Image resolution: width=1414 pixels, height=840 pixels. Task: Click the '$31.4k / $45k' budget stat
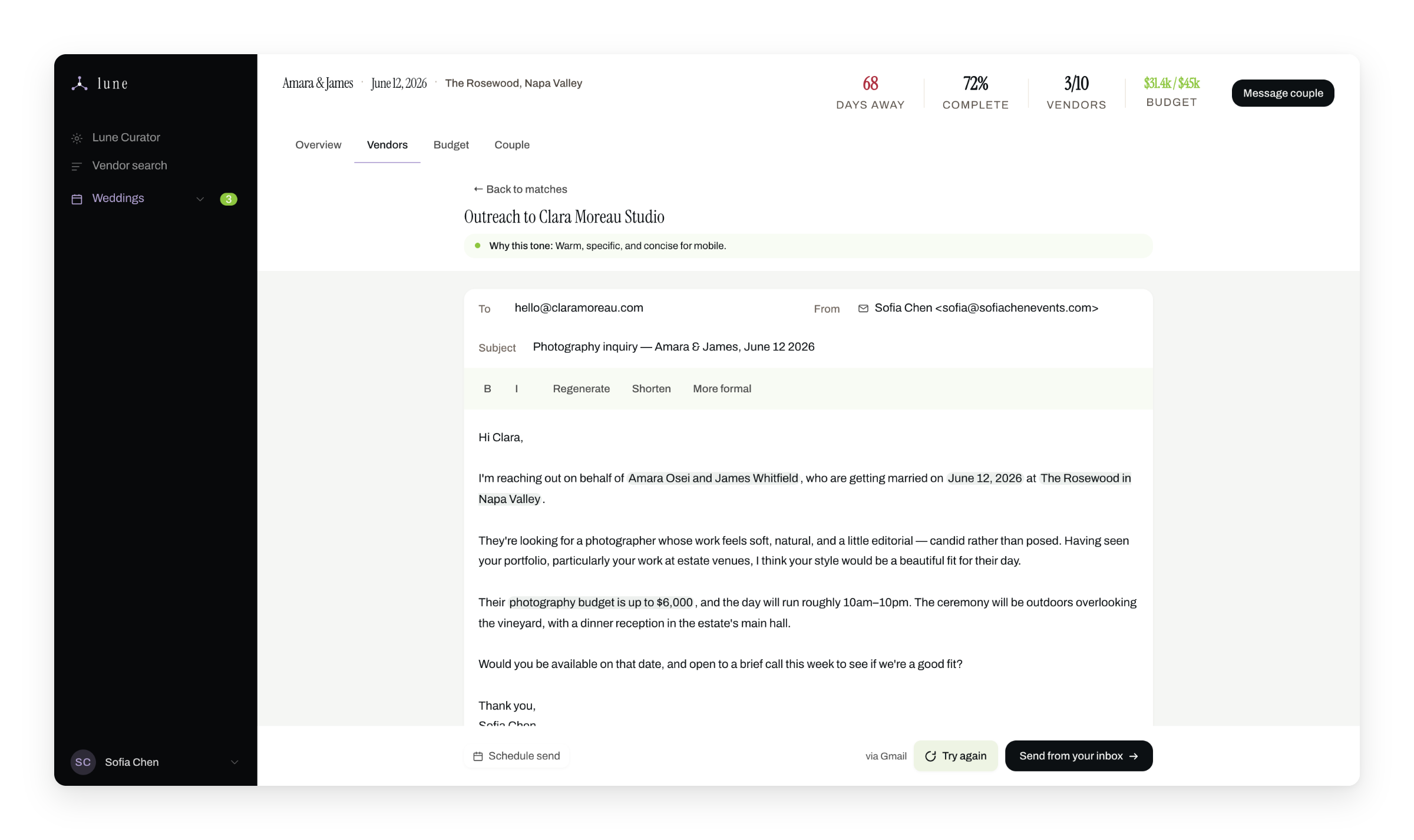click(1171, 92)
